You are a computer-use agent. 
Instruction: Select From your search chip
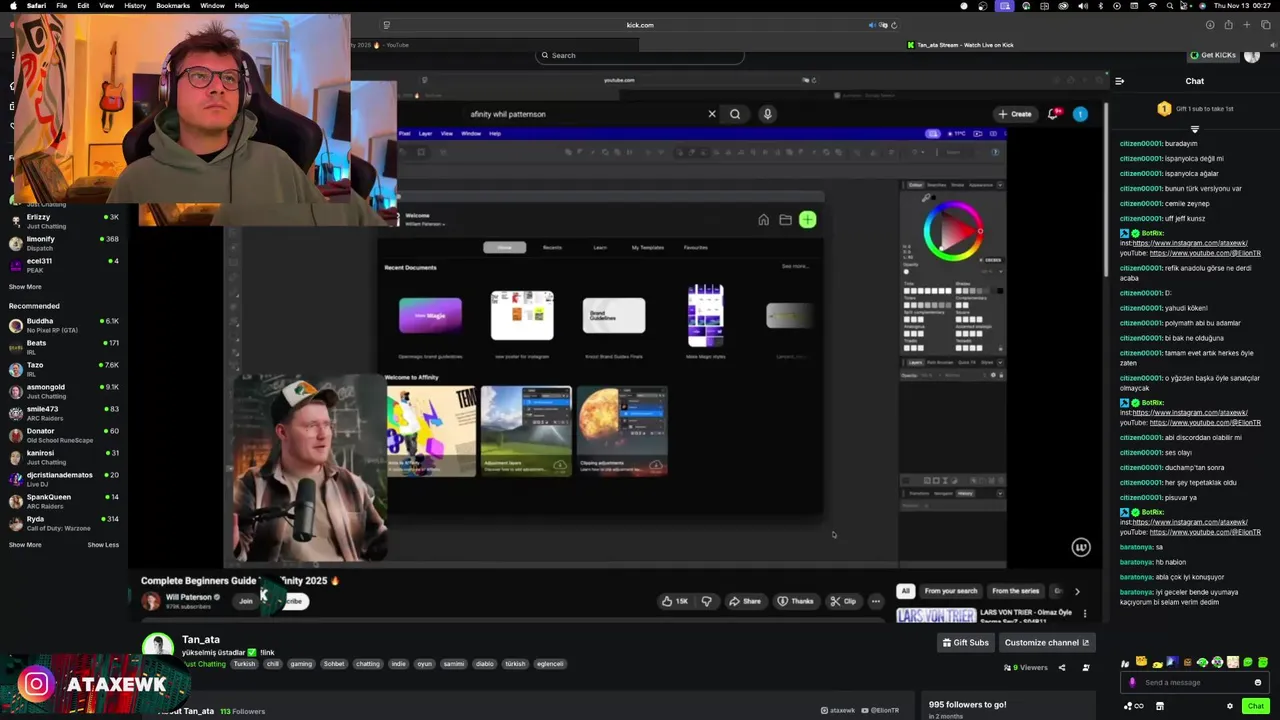coord(951,591)
